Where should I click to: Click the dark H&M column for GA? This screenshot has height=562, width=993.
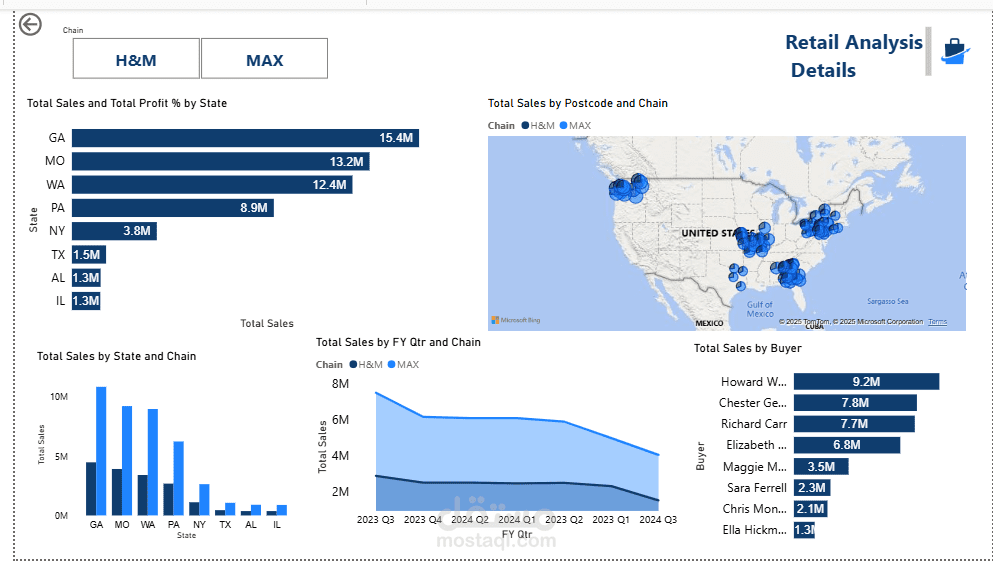[x=91, y=489]
